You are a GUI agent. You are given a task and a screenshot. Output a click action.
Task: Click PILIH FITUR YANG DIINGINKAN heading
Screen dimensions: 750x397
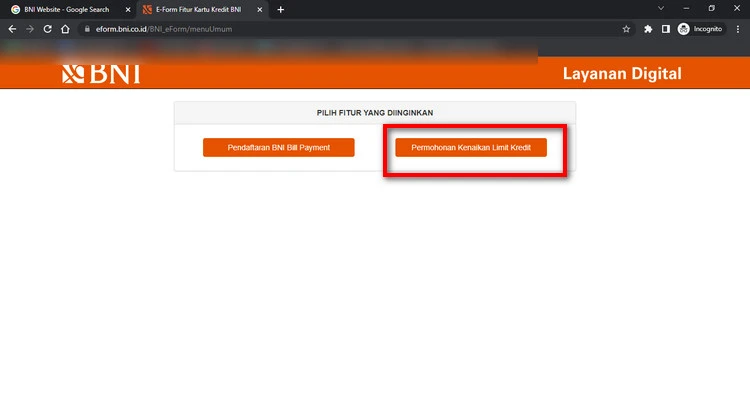(x=375, y=113)
